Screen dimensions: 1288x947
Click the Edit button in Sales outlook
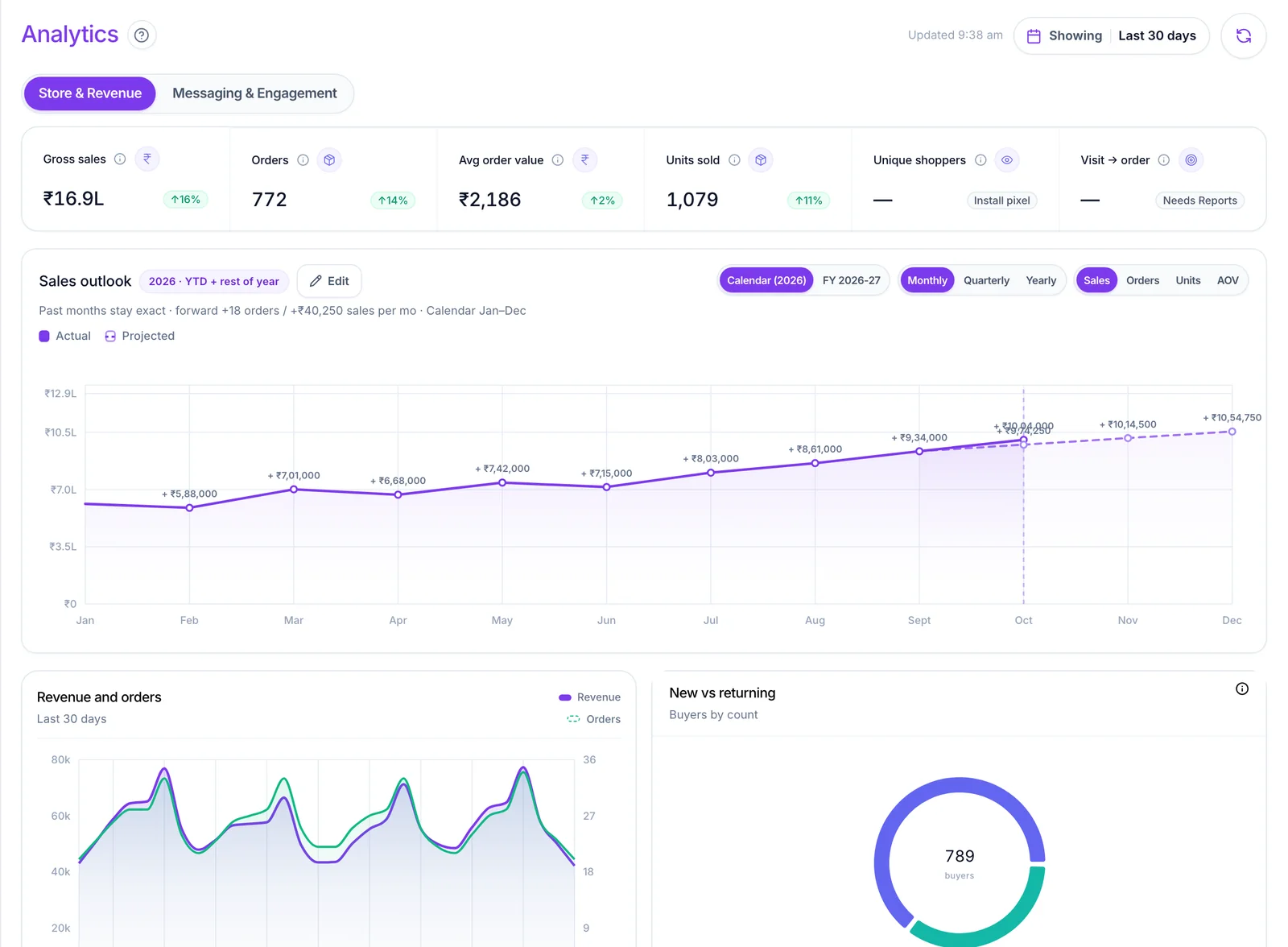pos(329,281)
